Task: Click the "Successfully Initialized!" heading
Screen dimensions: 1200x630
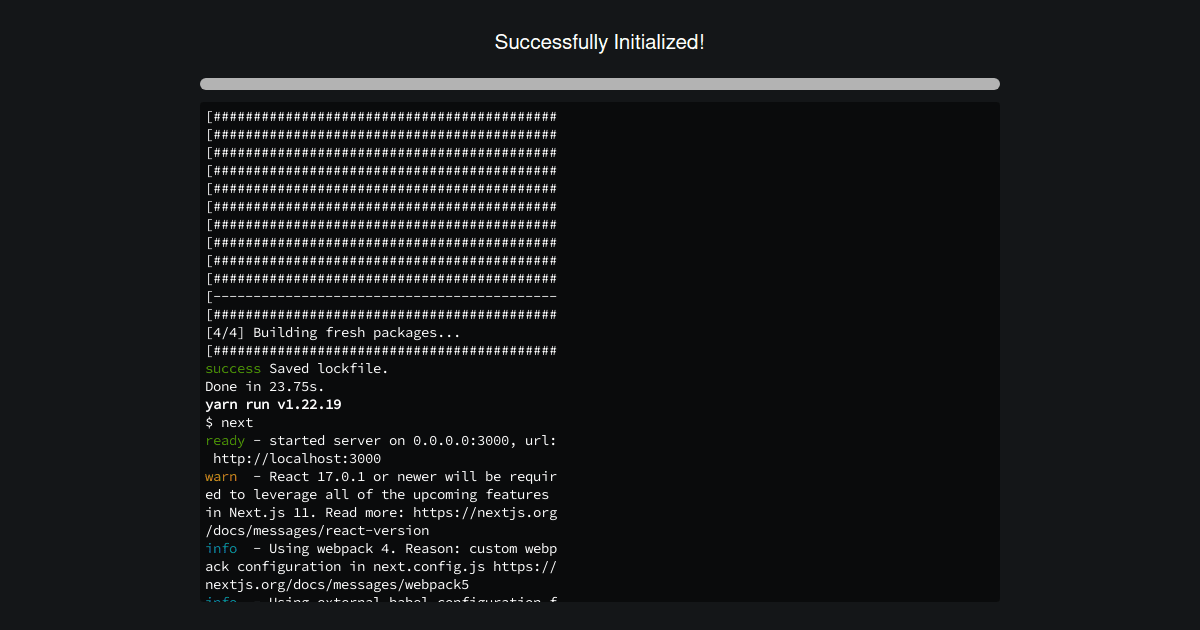Action: pyautogui.click(x=599, y=42)
